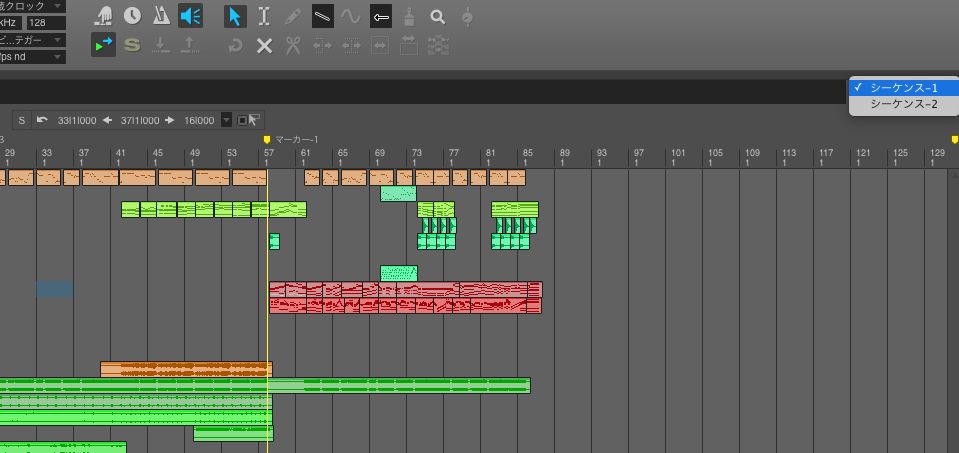Click the curved undo-selection arrow
The image size is (959, 453).
42,120
